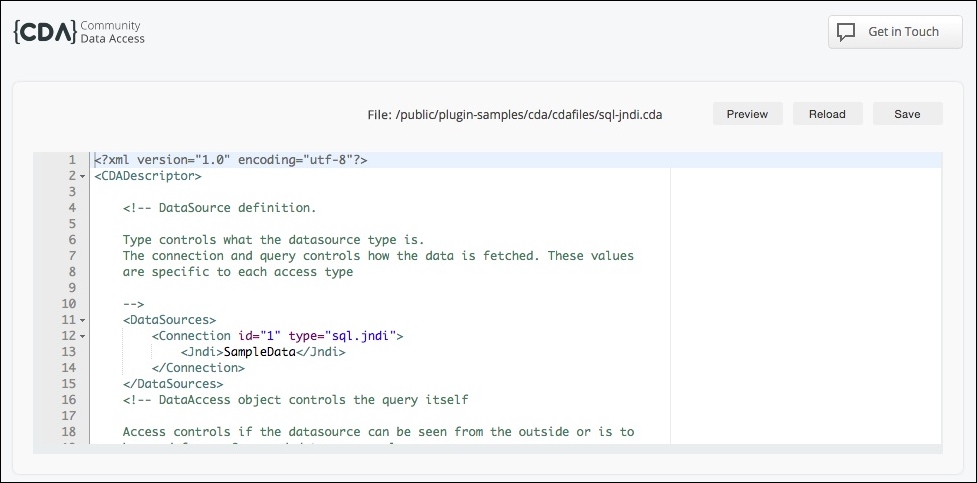Click the id="1" attribute of Connection
This screenshot has height=483, width=977.
pos(259,336)
